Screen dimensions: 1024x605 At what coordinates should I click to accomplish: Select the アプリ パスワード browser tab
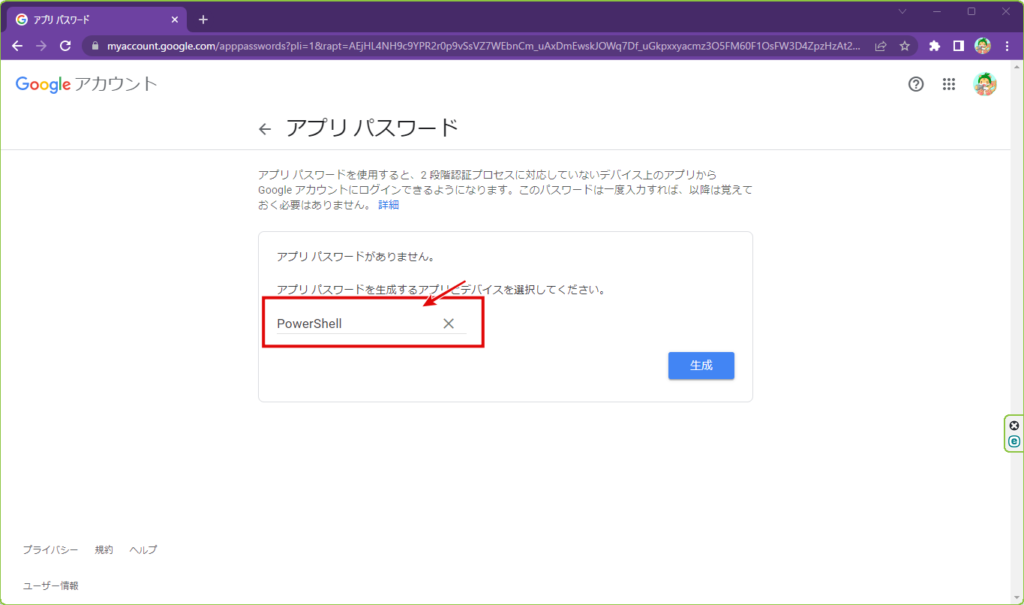pos(97,20)
